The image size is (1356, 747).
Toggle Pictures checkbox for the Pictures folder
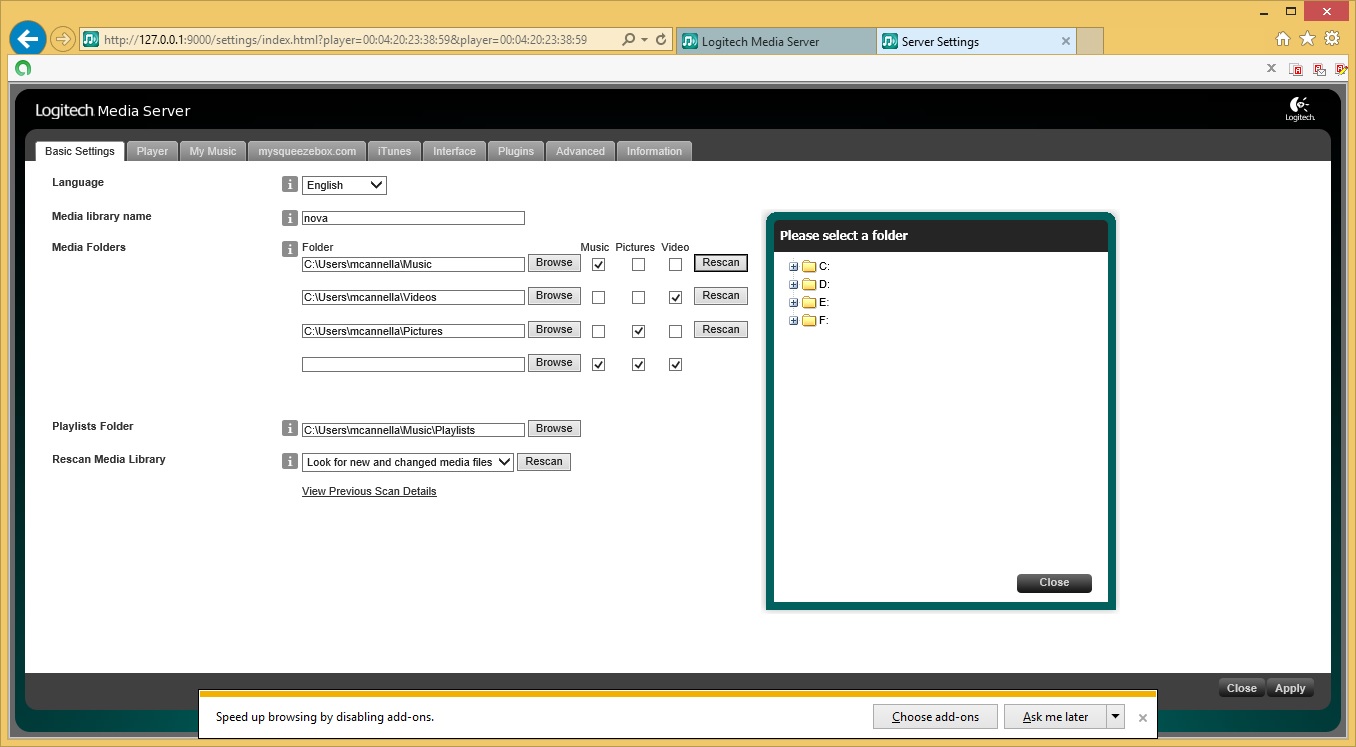pos(638,331)
